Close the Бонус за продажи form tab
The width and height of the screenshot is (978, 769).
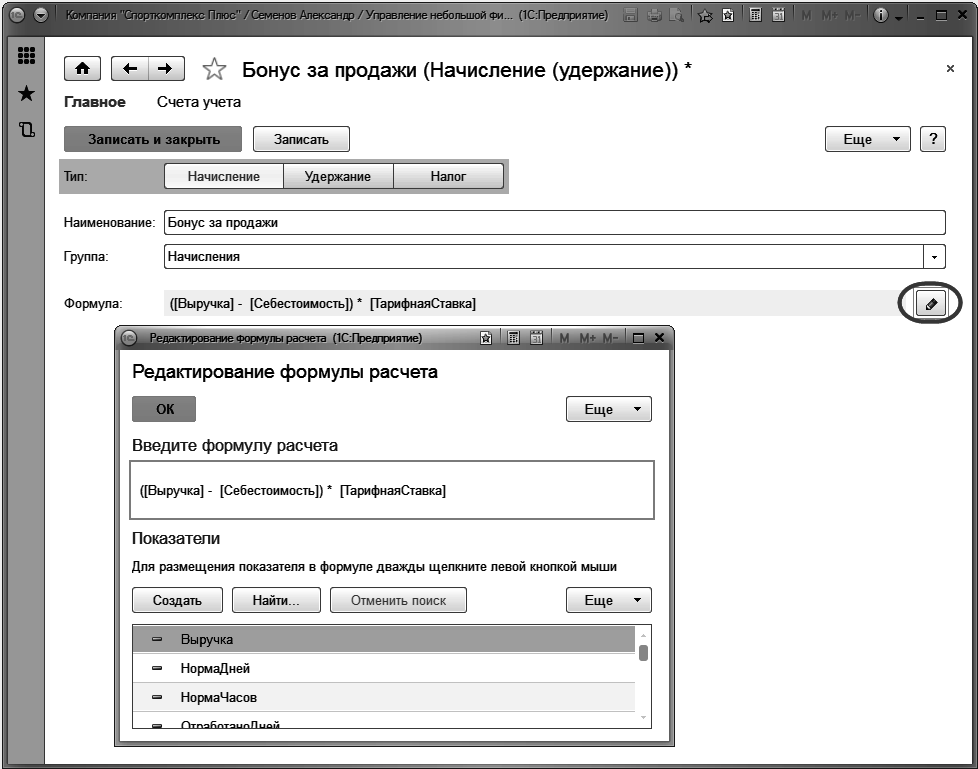pyautogui.click(x=950, y=69)
